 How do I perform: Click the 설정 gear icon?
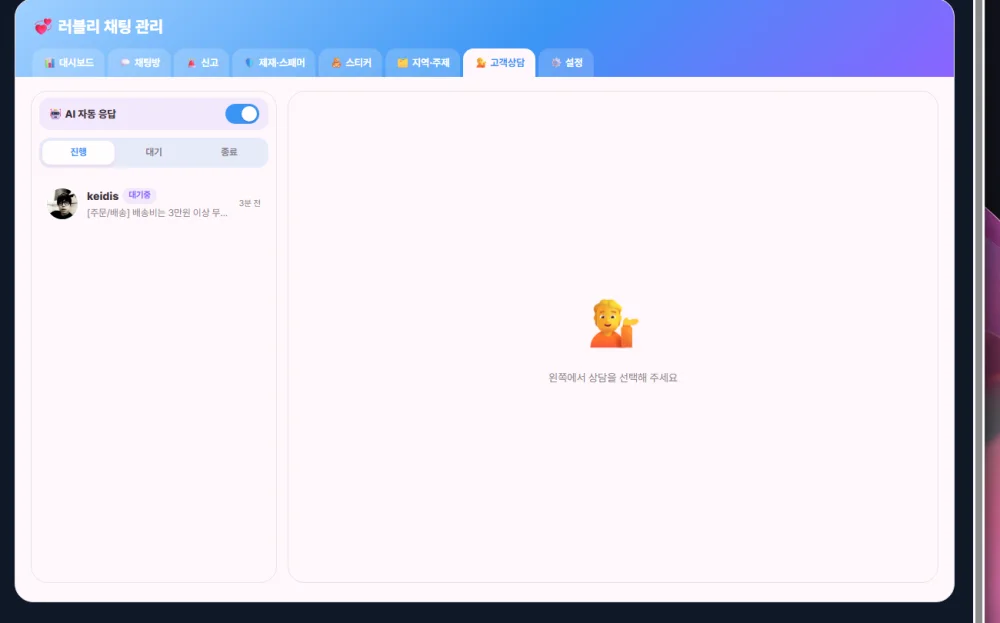pos(556,62)
